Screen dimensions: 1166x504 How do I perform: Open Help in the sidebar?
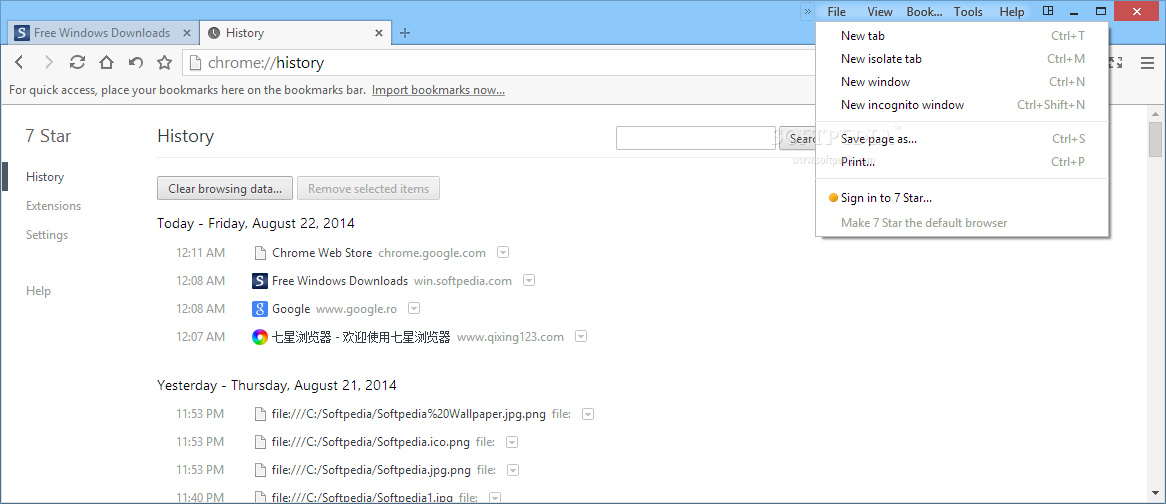38,291
